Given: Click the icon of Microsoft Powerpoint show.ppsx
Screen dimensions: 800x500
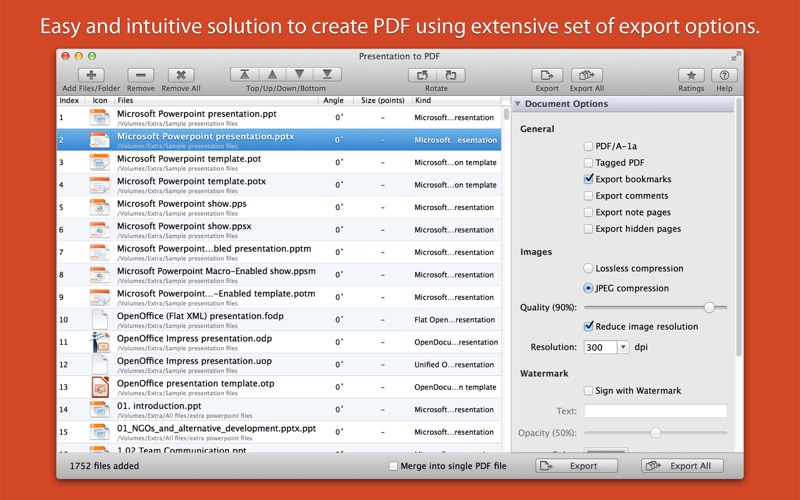Looking at the screenshot, I should coord(99,230).
